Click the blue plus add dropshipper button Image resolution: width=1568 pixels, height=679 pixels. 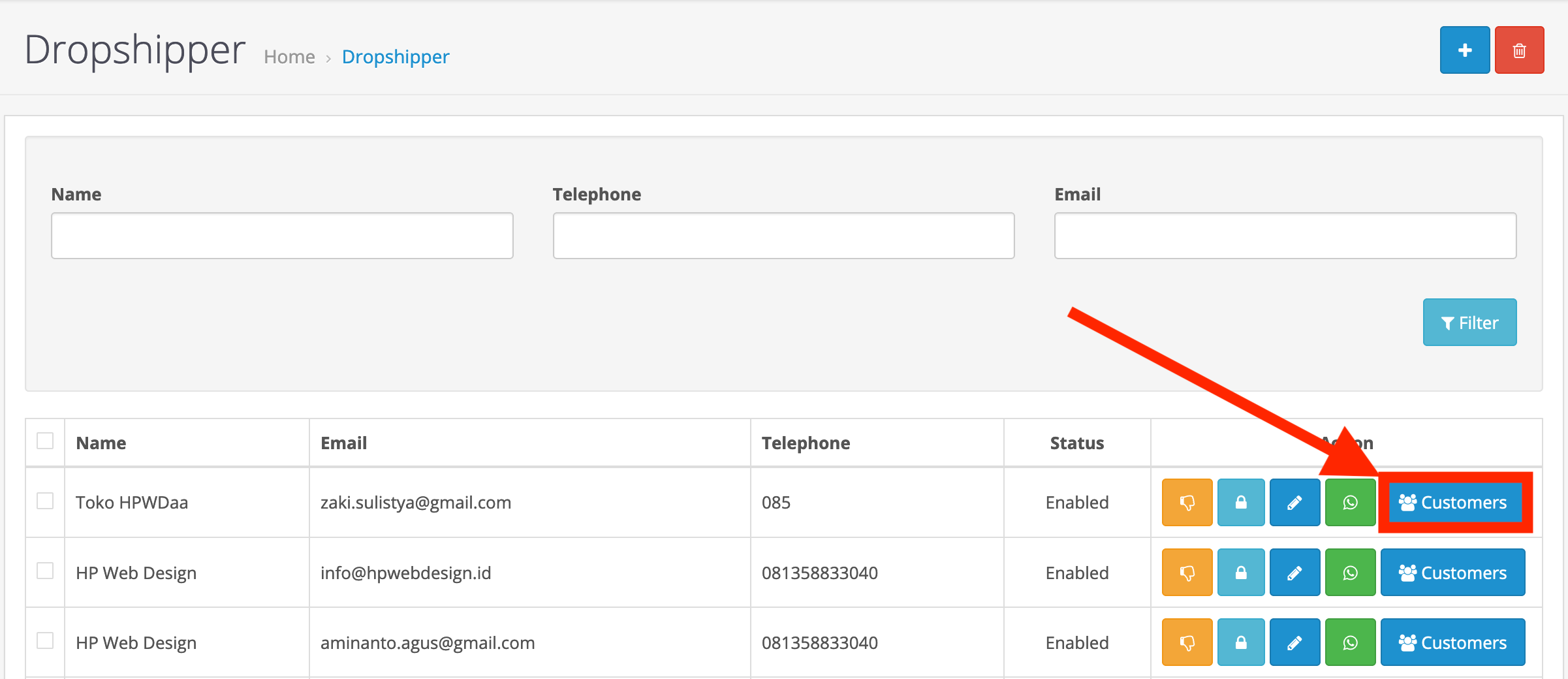tap(1464, 50)
